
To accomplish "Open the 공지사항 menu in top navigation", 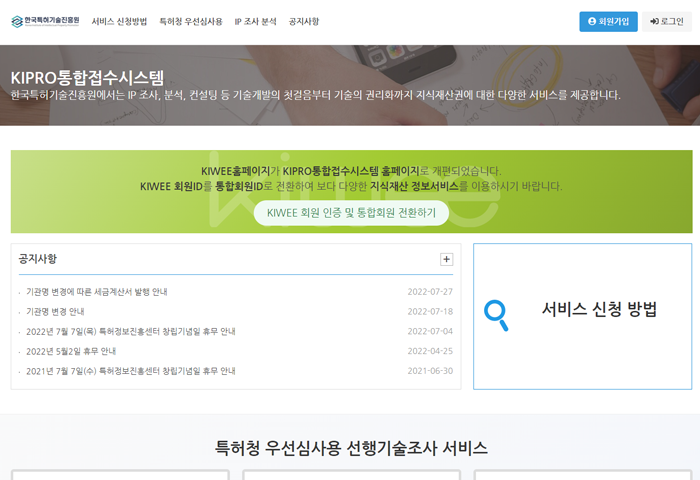I will 304,21.
